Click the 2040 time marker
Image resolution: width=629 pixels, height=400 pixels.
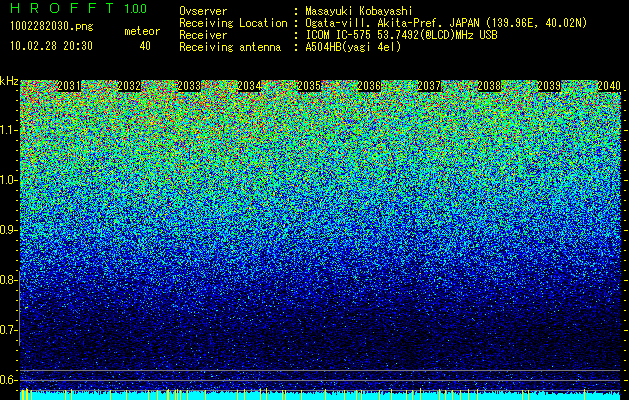[609, 86]
